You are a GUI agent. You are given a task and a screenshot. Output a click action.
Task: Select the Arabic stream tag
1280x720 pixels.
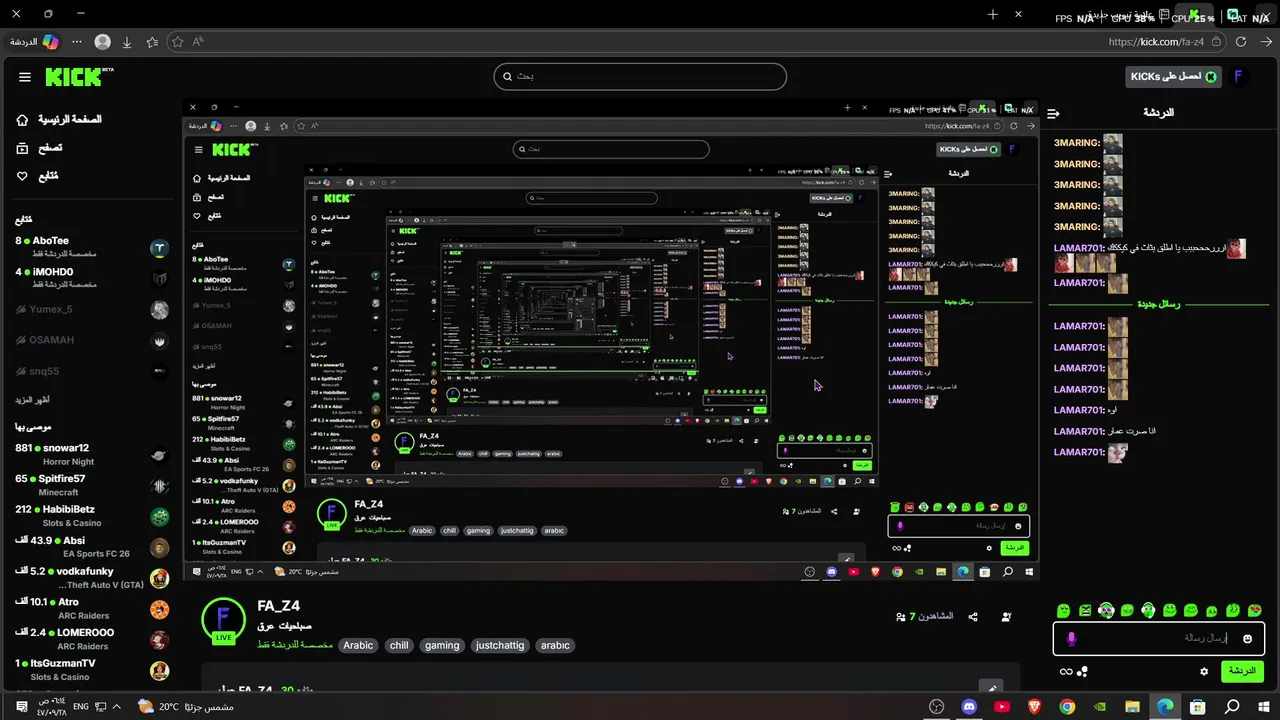tap(358, 645)
